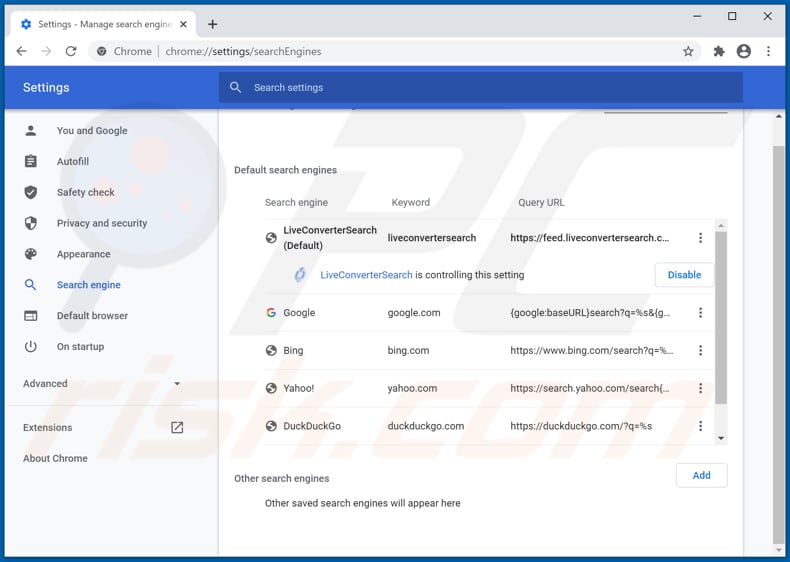Screen dimensions: 790x562
Task: Open the Safety check section
Action: click(x=86, y=193)
